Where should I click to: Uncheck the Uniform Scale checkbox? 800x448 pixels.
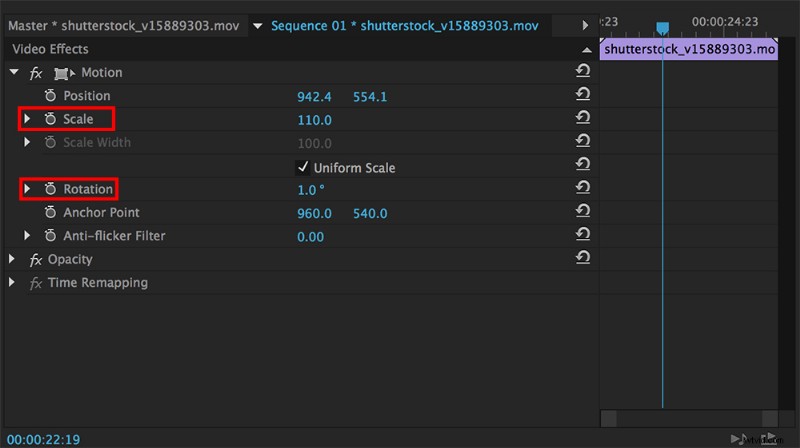(303, 167)
